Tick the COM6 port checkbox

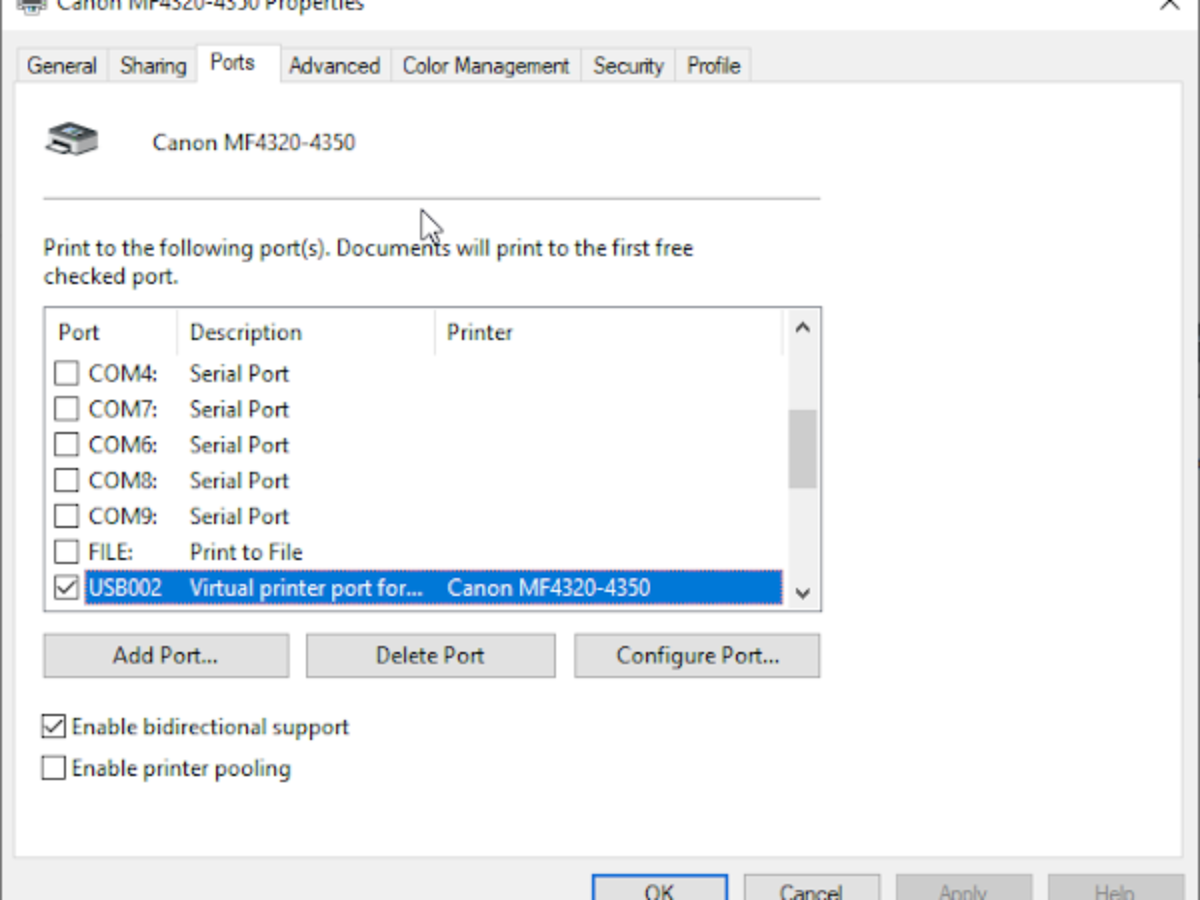coord(66,445)
